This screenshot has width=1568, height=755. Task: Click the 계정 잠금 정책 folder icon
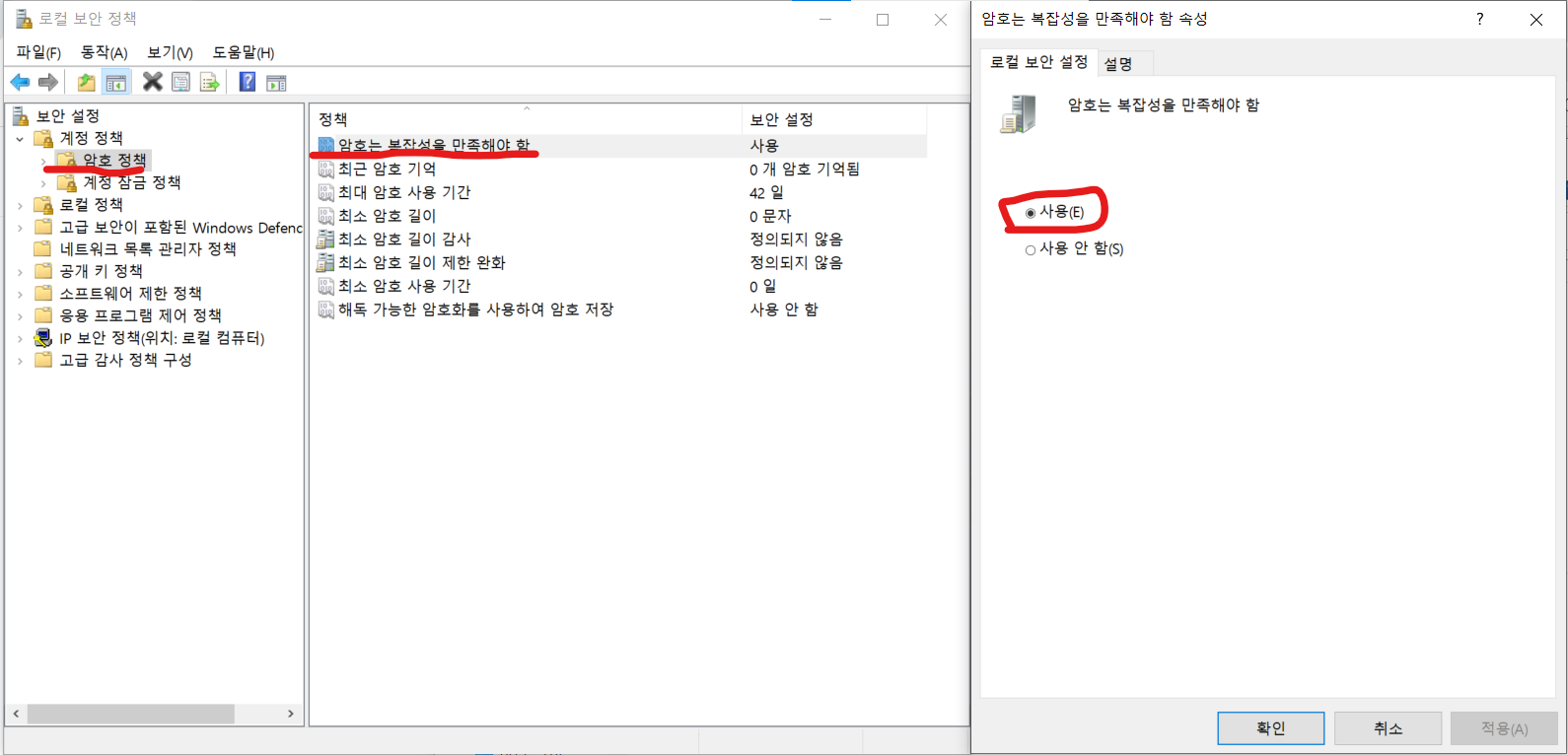66,182
